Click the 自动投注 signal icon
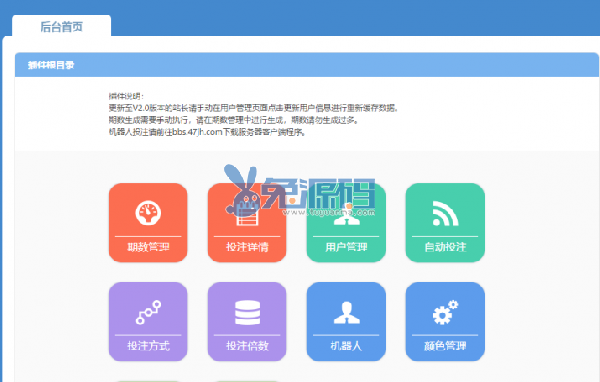This screenshot has height=382, width=600. click(445, 213)
